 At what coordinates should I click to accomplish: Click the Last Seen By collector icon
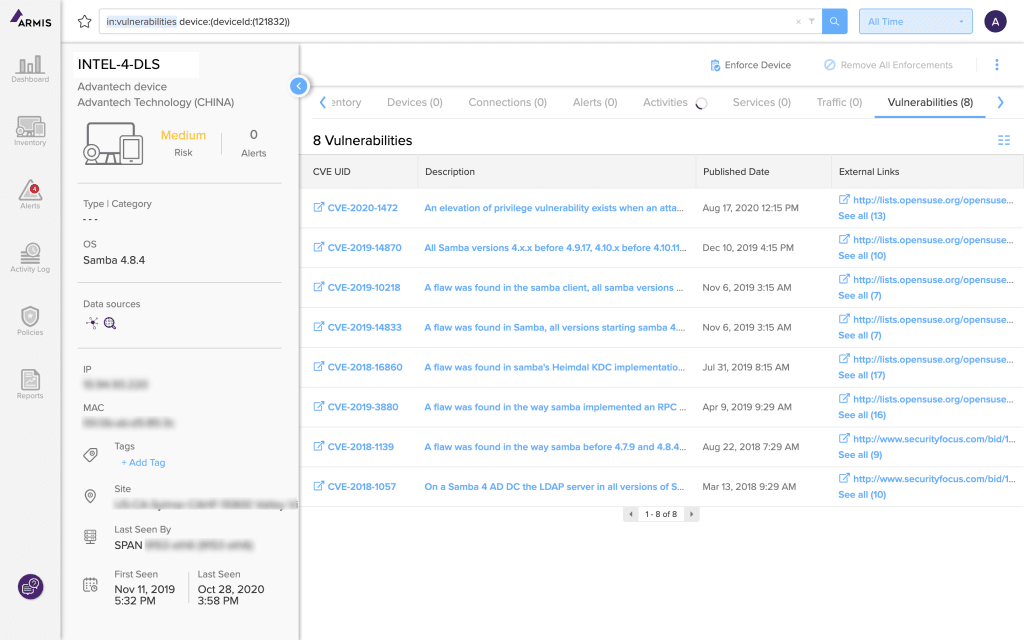[90, 537]
